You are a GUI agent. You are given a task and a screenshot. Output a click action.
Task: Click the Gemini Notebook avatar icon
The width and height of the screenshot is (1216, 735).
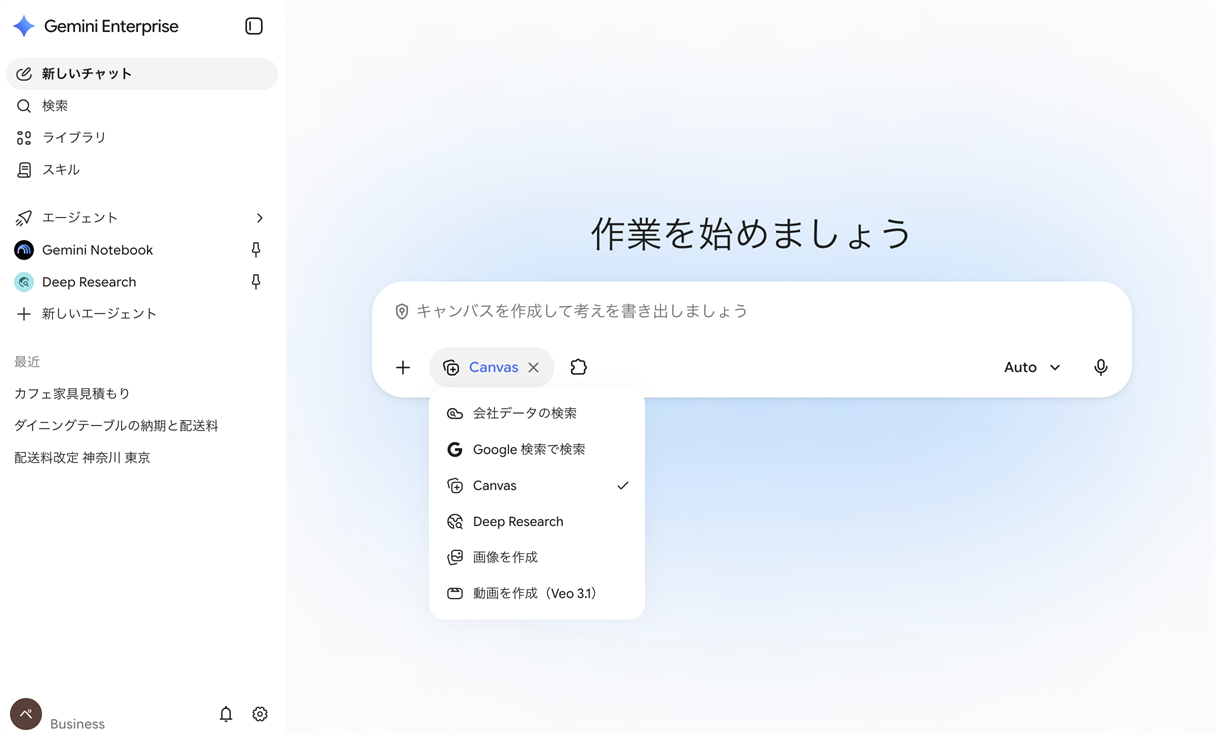tap(24, 250)
